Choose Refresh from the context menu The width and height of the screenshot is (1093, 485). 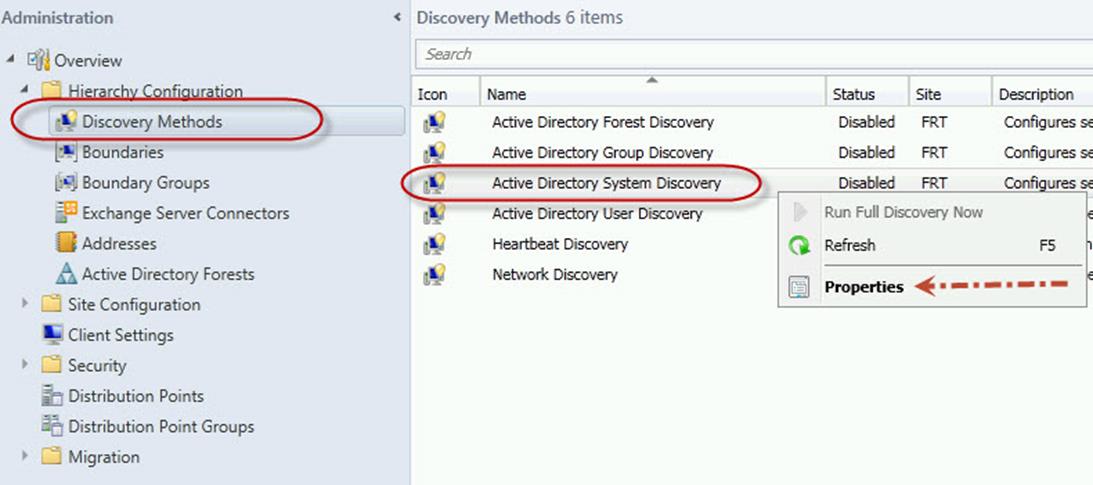[850, 245]
